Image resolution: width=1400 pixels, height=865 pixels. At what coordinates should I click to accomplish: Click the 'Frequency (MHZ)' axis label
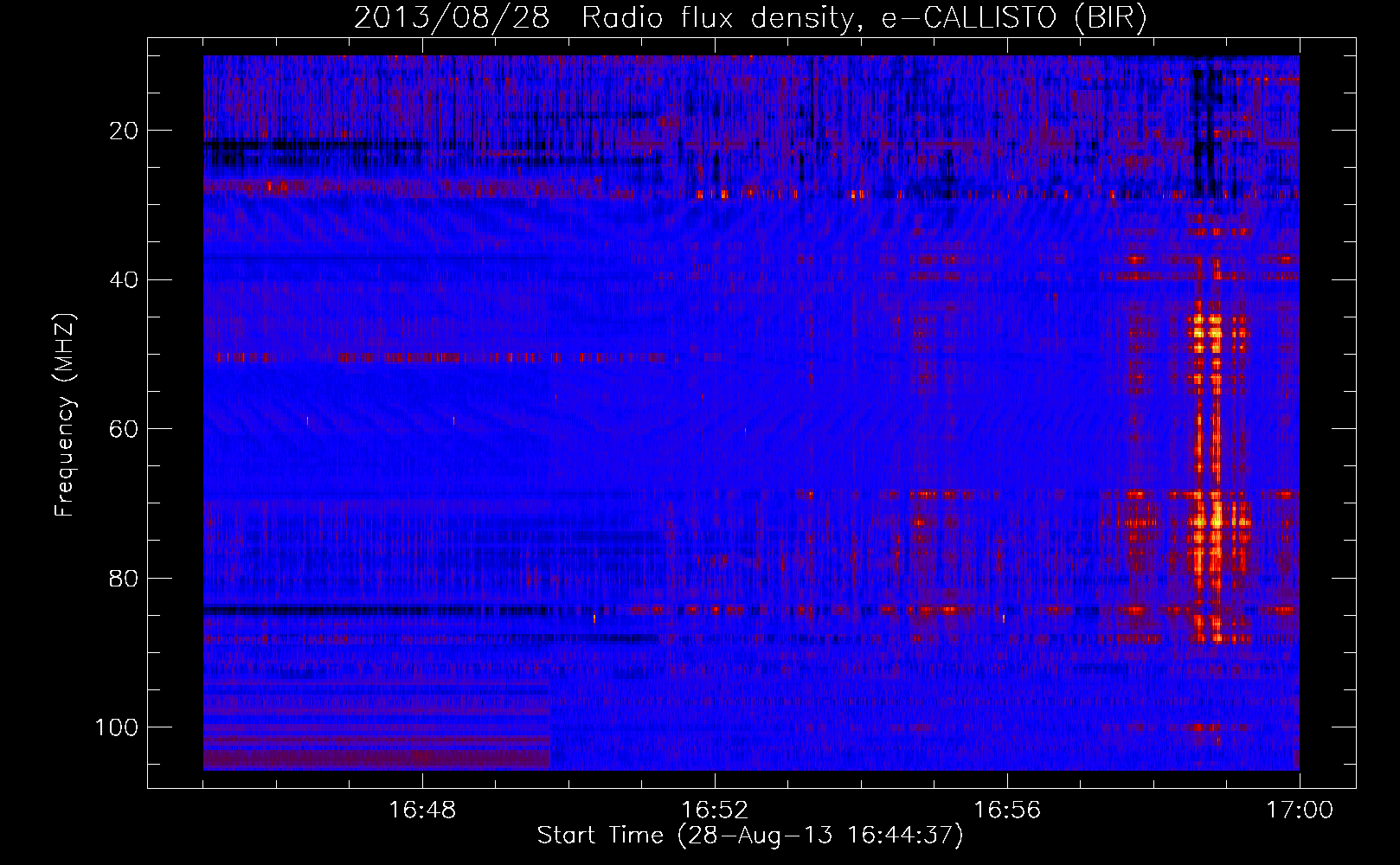[x=65, y=414]
